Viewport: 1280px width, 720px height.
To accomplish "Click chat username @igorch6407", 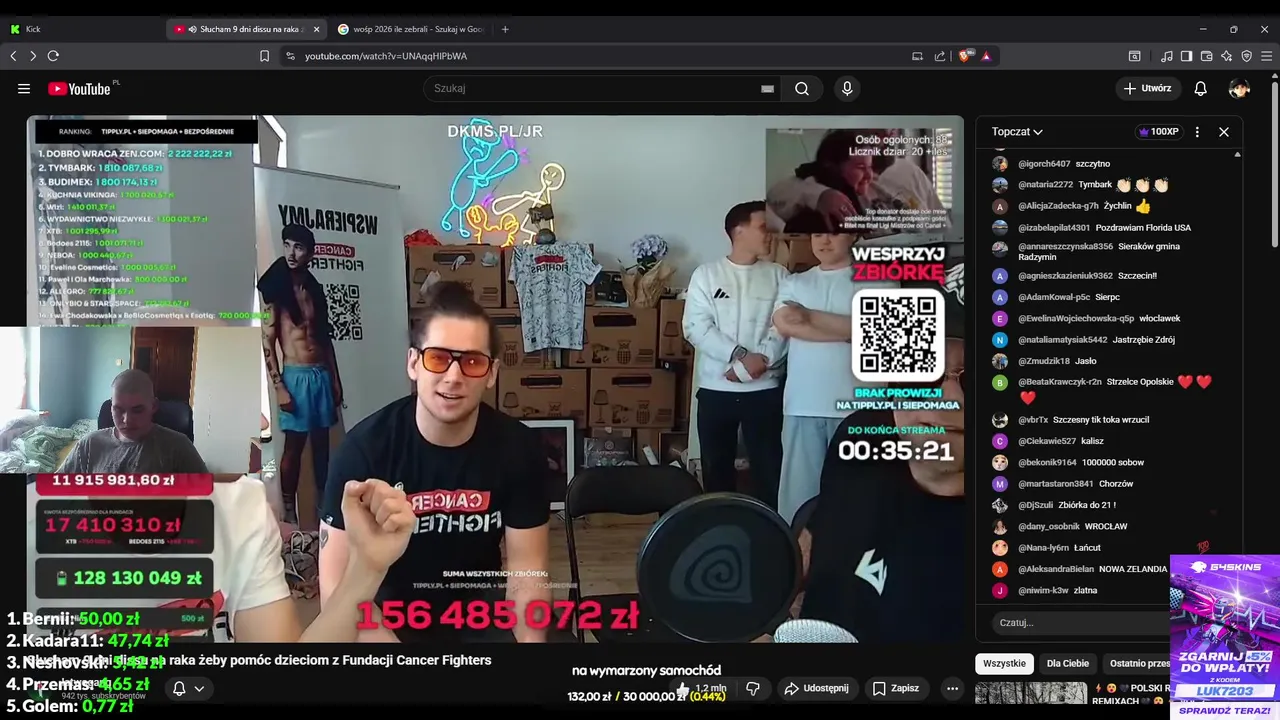I will (1044, 164).
